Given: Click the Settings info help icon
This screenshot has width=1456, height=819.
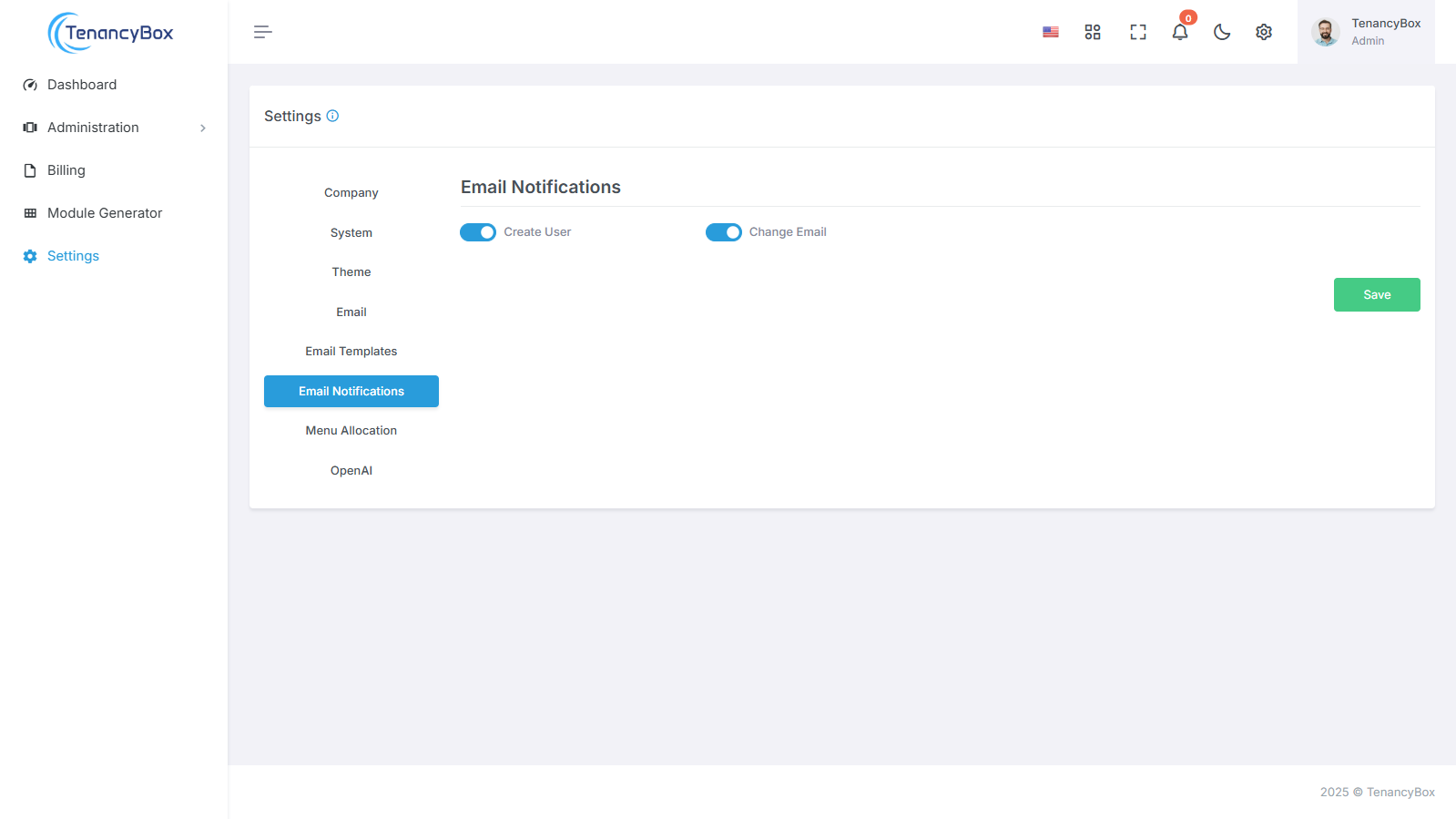Looking at the screenshot, I should (332, 116).
